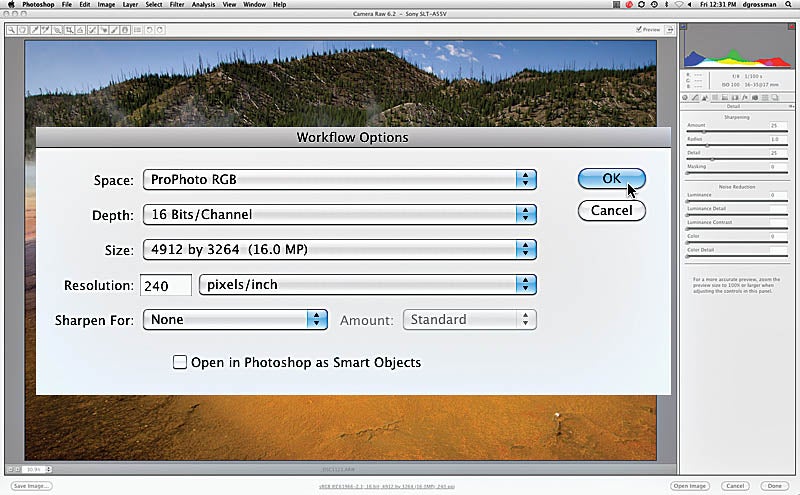Viewport: 800px width, 495px height.
Task: Toggle the highlight clipping warning in histogram
Action: coord(791,27)
